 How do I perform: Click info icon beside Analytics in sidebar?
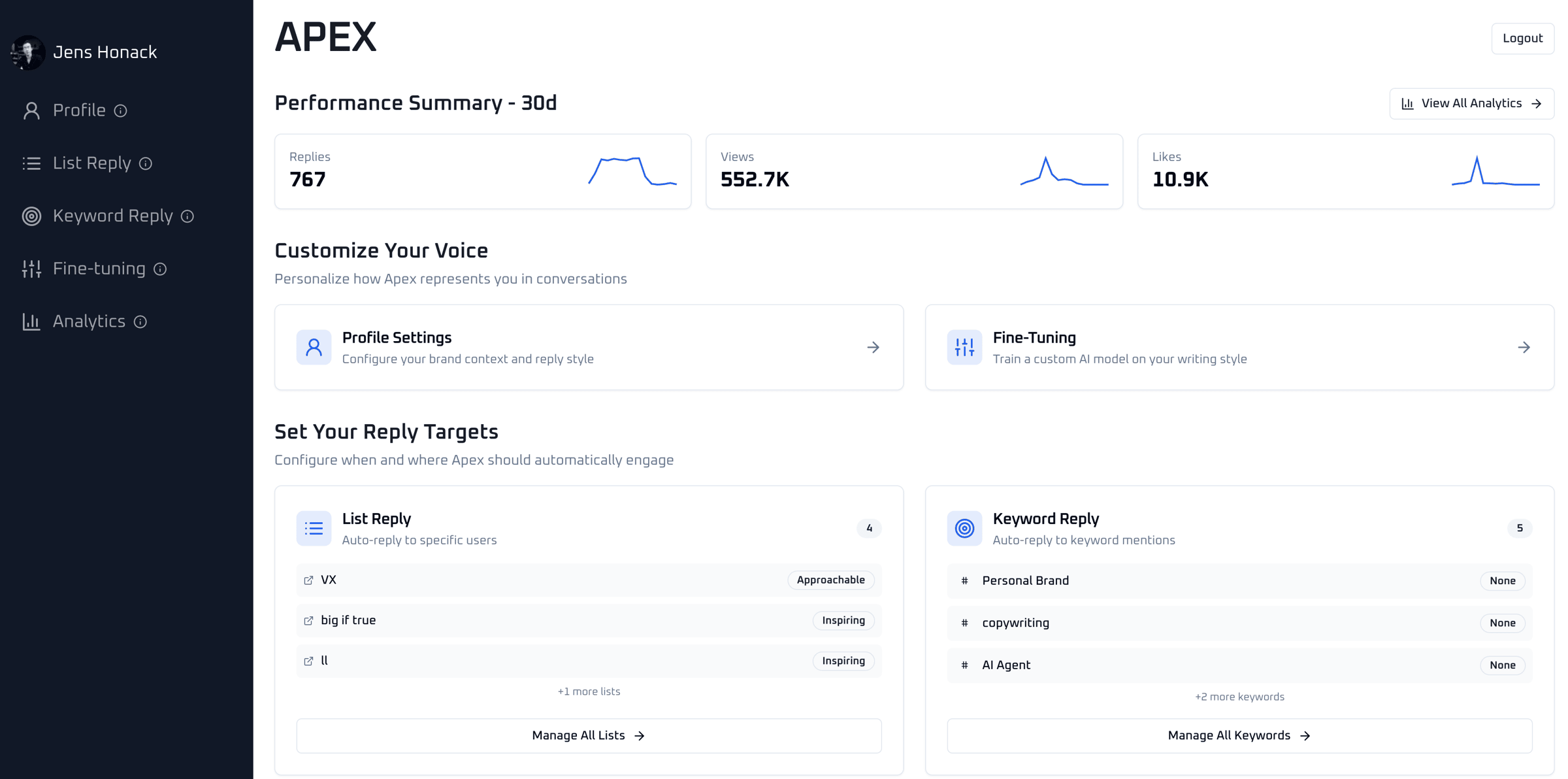[x=140, y=322]
